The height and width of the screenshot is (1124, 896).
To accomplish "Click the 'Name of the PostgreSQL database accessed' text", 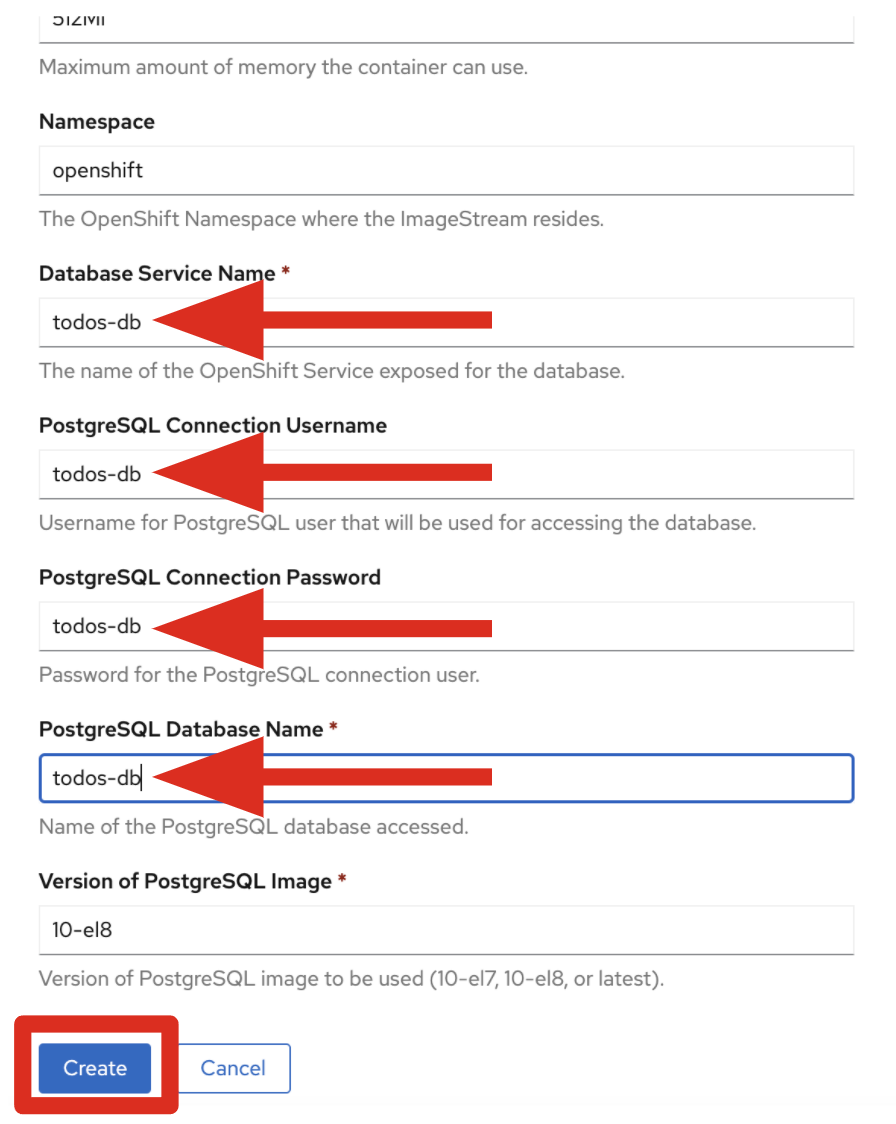I will tap(253, 827).
